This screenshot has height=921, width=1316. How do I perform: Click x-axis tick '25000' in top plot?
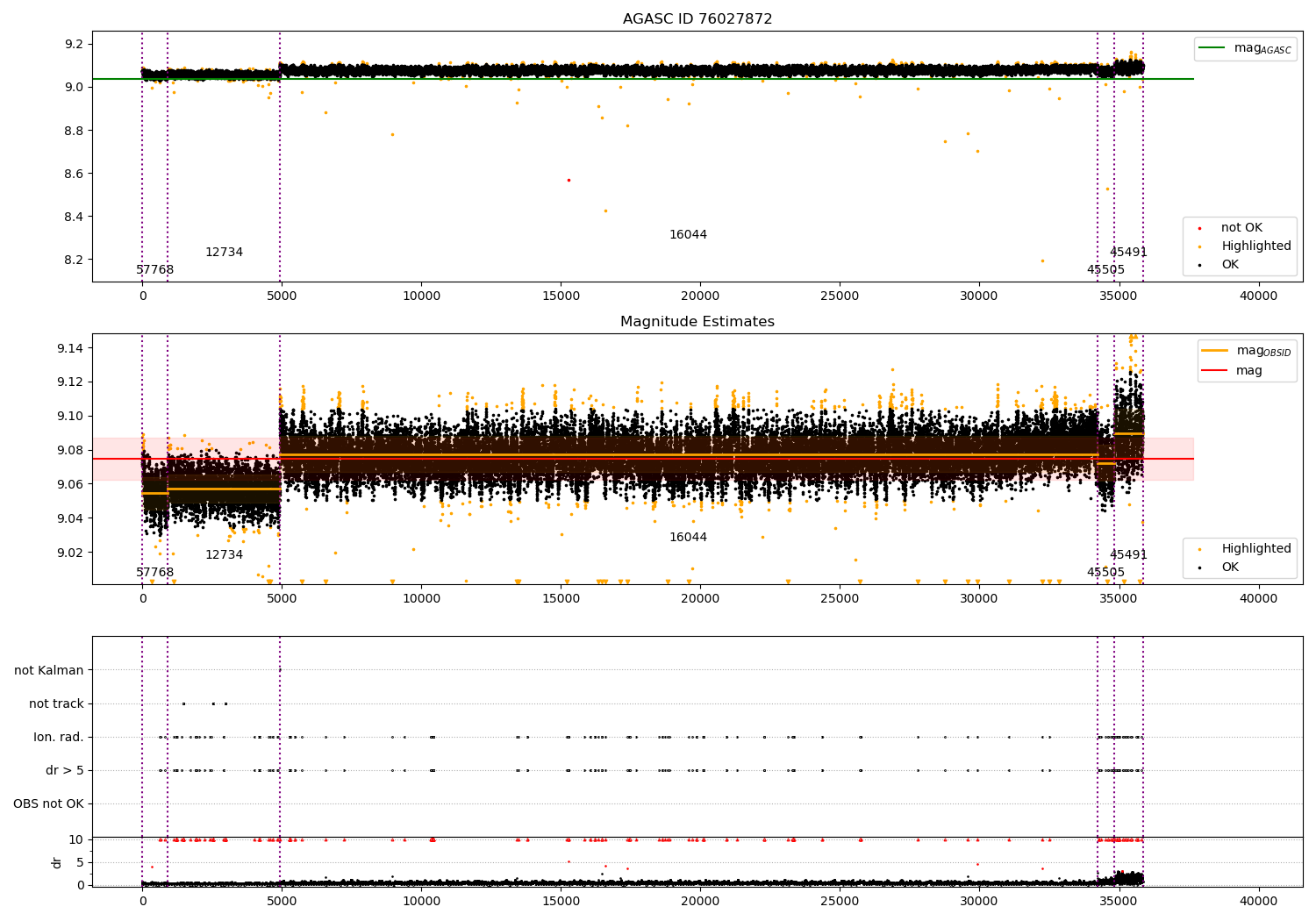(x=840, y=296)
